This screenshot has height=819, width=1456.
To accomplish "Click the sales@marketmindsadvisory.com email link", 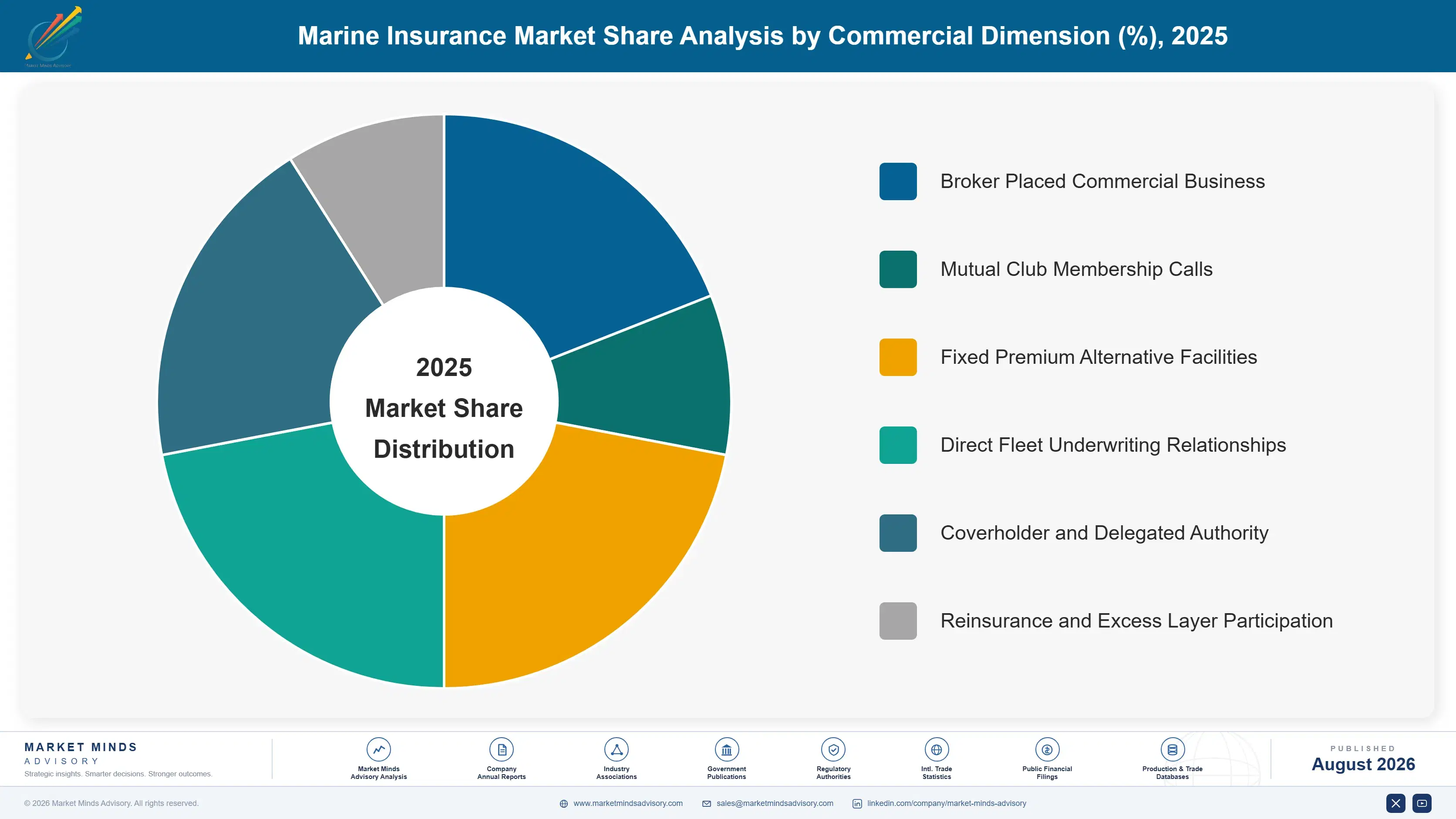I will [x=775, y=803].
